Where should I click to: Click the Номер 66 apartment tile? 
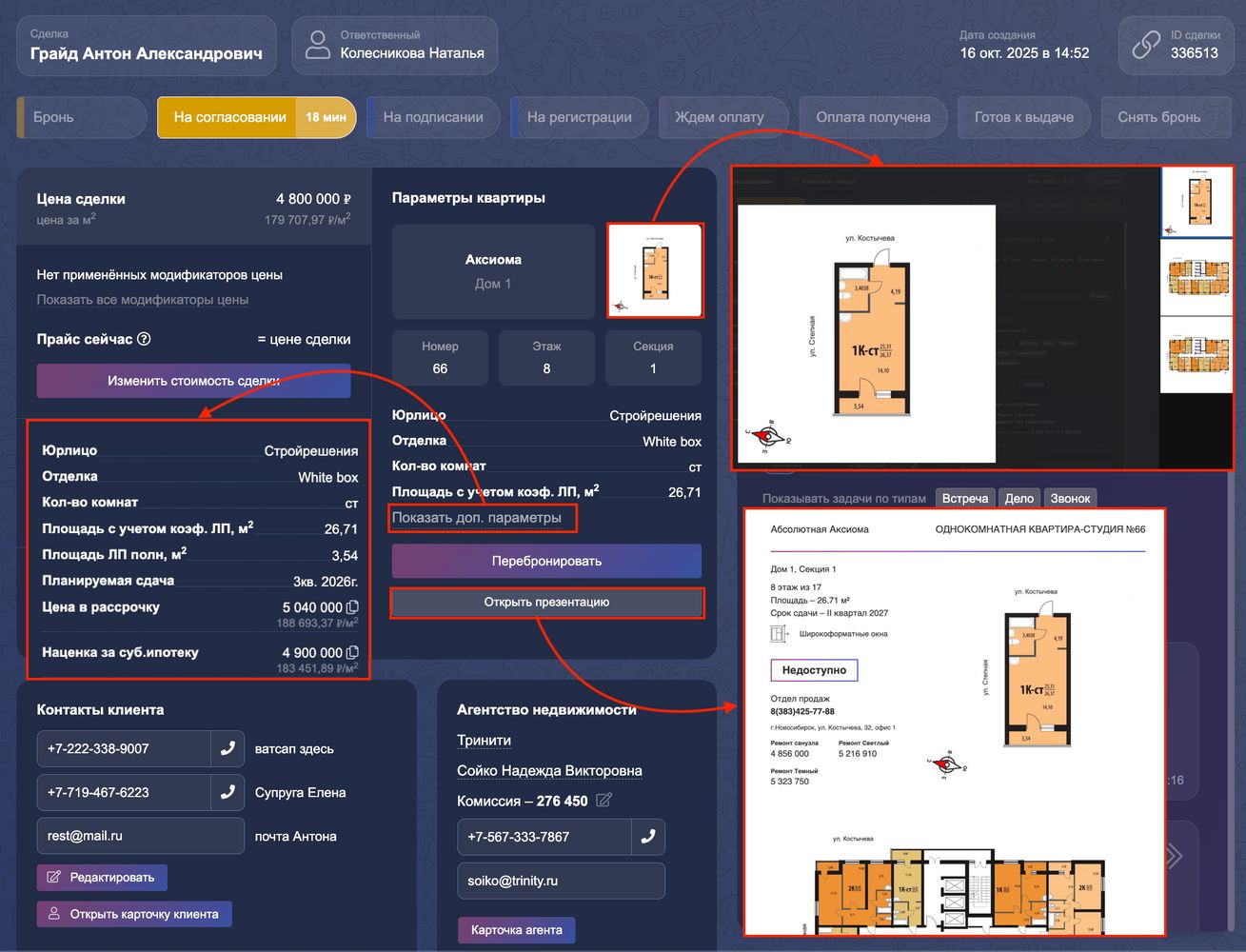tap(440, 358)
